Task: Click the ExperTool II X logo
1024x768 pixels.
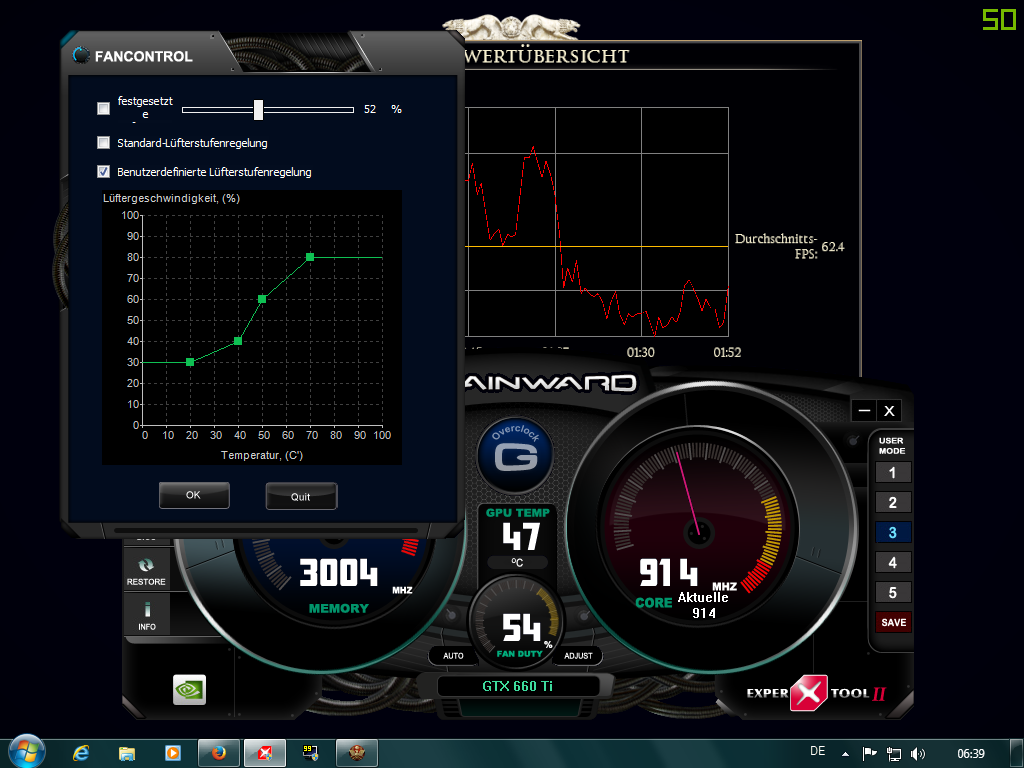Action: (x=808, y=693)
